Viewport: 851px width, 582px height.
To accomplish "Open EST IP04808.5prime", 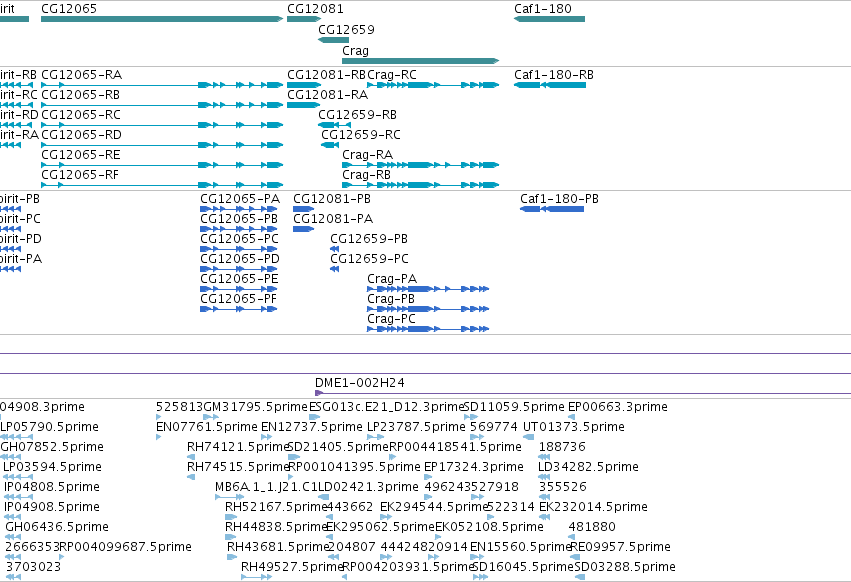I will pos(52,487).
